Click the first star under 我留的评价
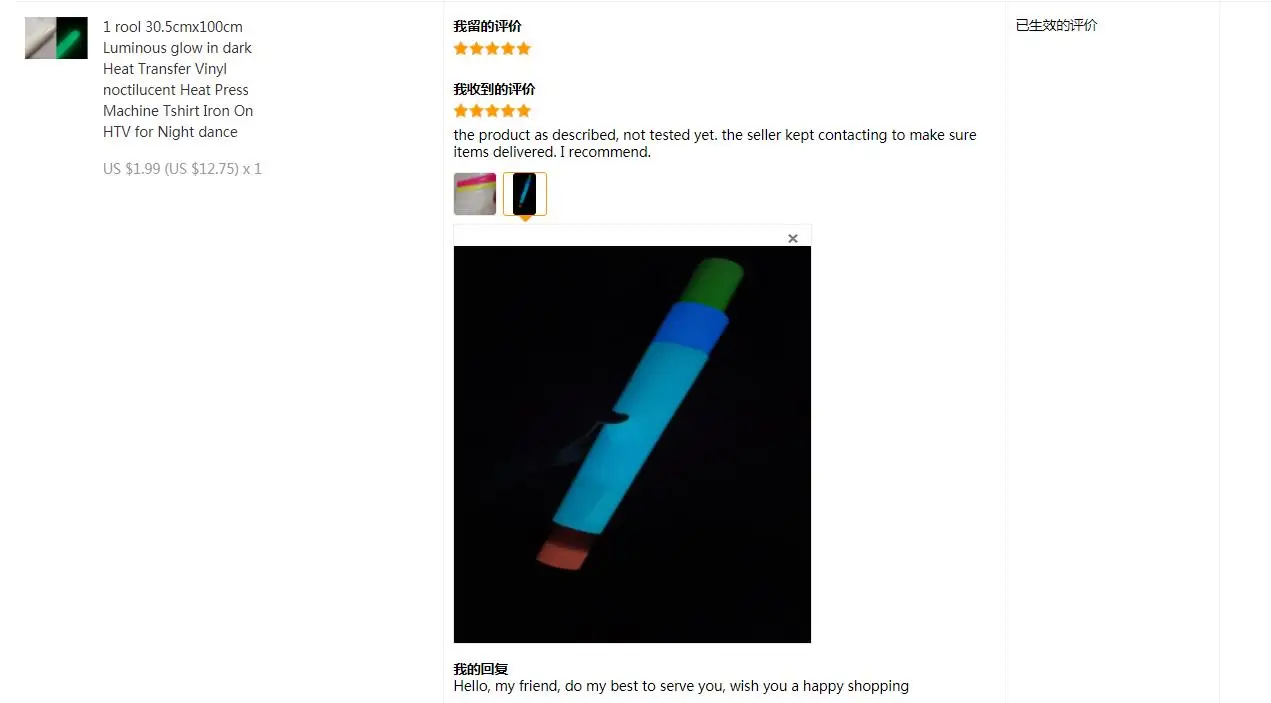This screenshot has width=1271, height=703. (461, 48)
